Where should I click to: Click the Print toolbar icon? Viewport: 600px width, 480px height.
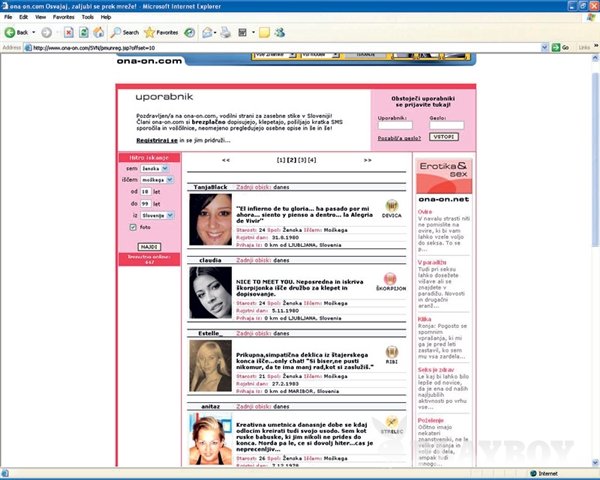click(226, 33)
